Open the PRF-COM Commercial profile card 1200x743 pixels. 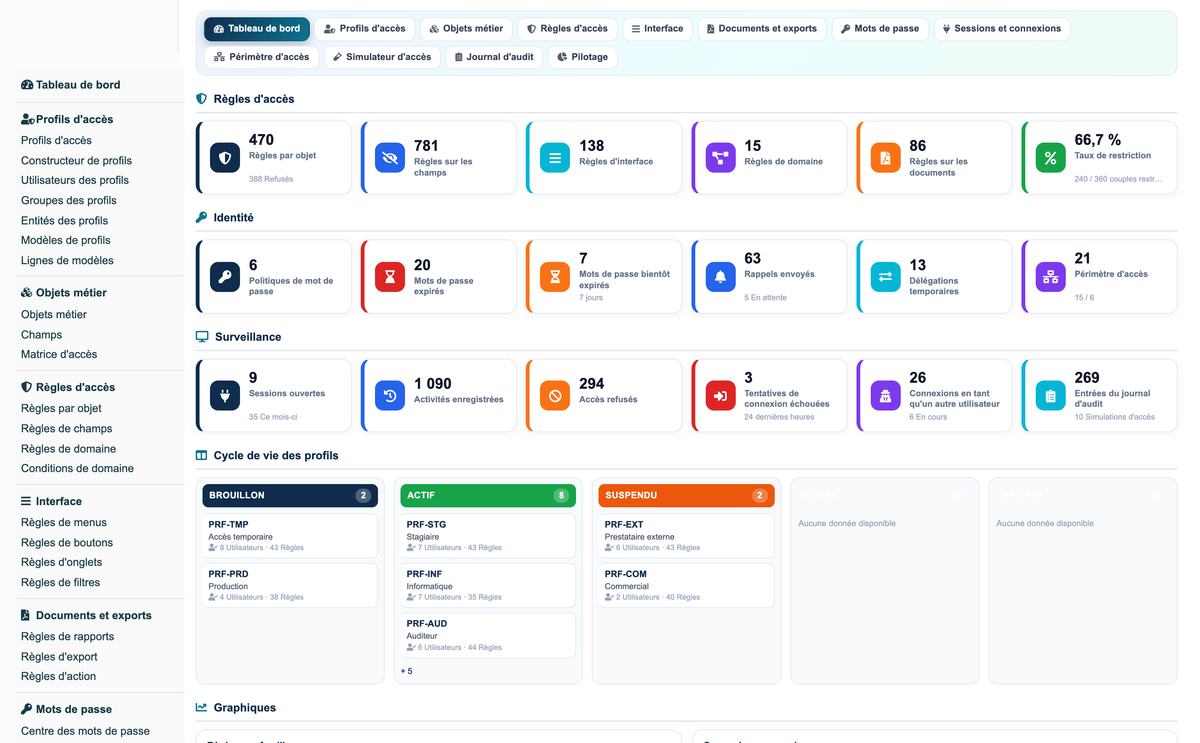[x=686, y=585]
